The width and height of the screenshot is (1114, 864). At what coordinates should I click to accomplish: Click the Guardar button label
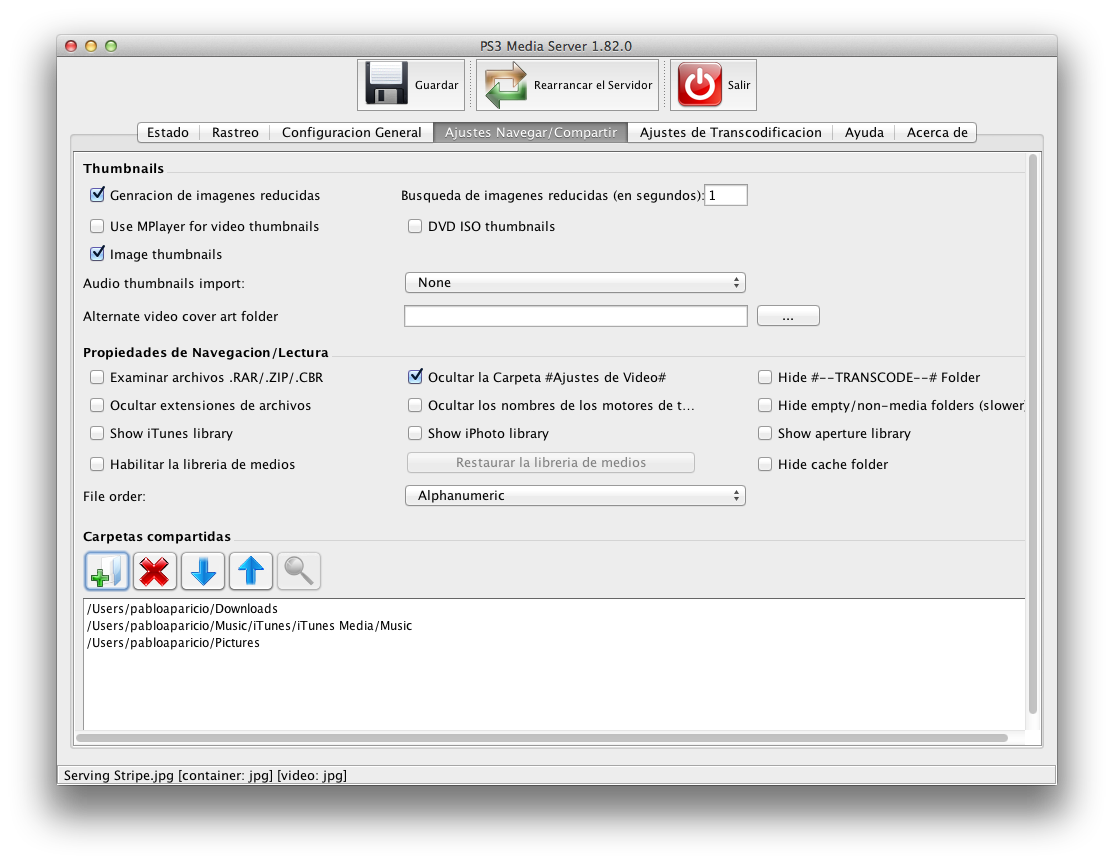pos(436,85)
